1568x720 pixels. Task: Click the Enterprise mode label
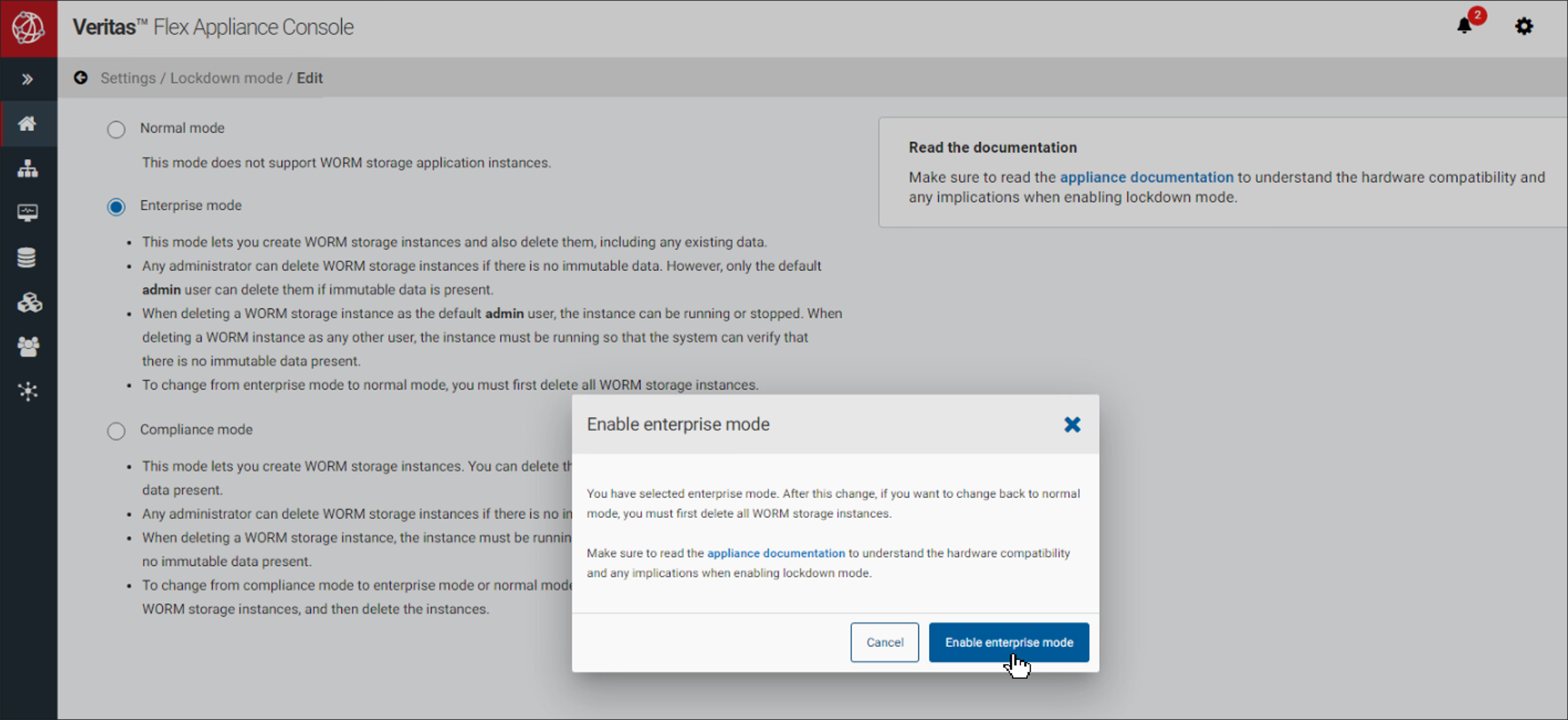(191, 205)
